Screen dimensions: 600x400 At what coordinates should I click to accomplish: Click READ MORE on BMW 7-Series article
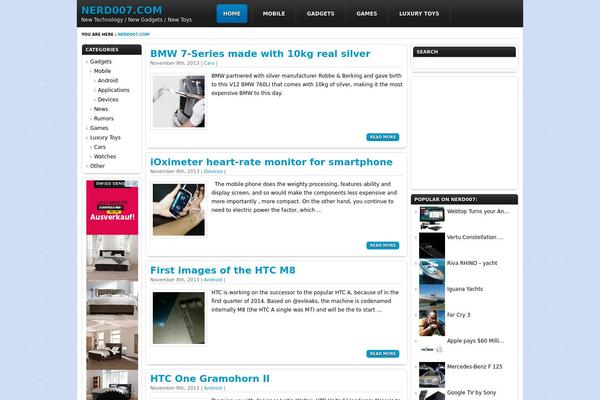[x=383, y=137]
